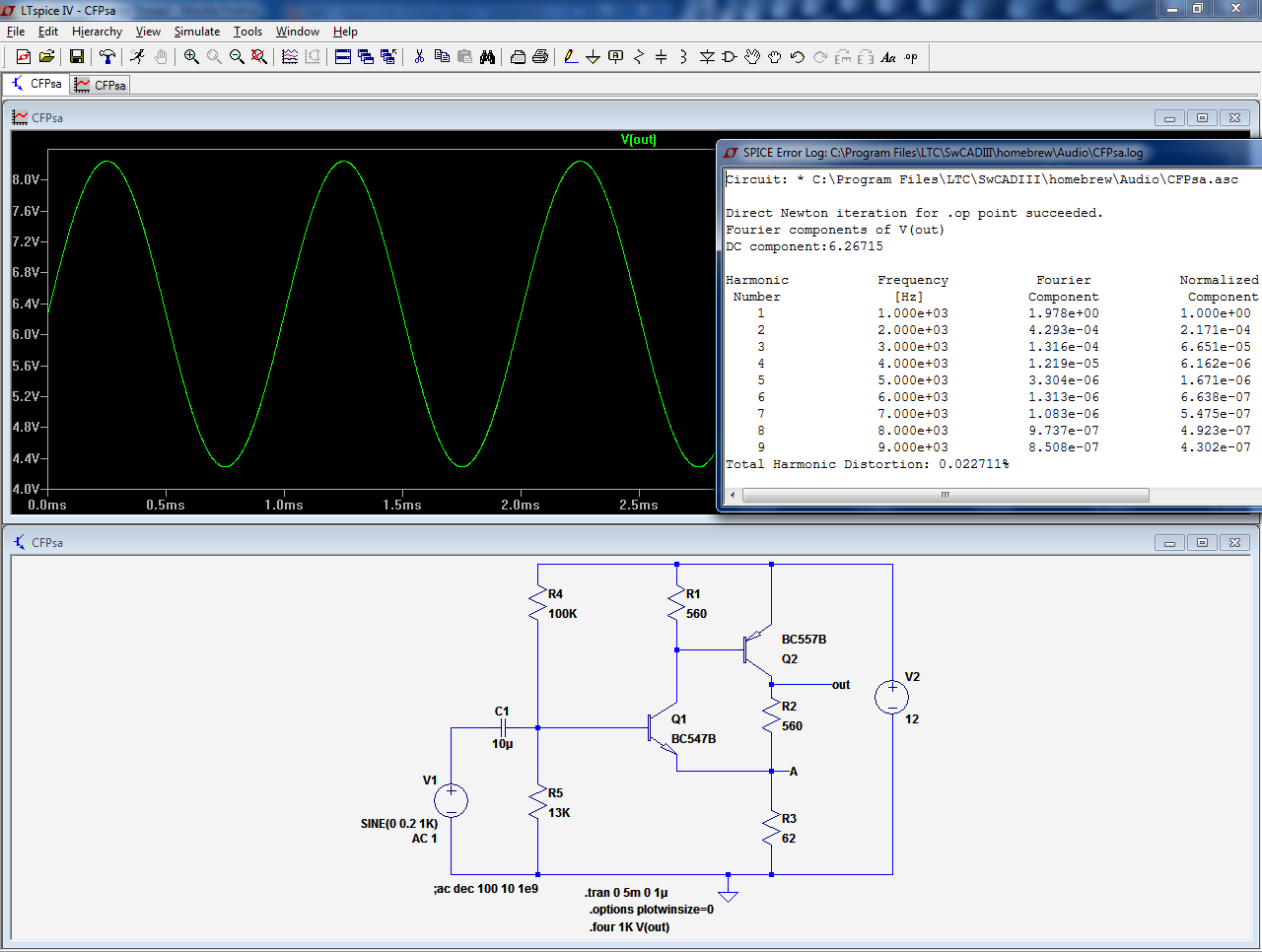Screen dimensions: 1262x952
Task: Run the simulation with the running man
Action: tap(137, 57)
